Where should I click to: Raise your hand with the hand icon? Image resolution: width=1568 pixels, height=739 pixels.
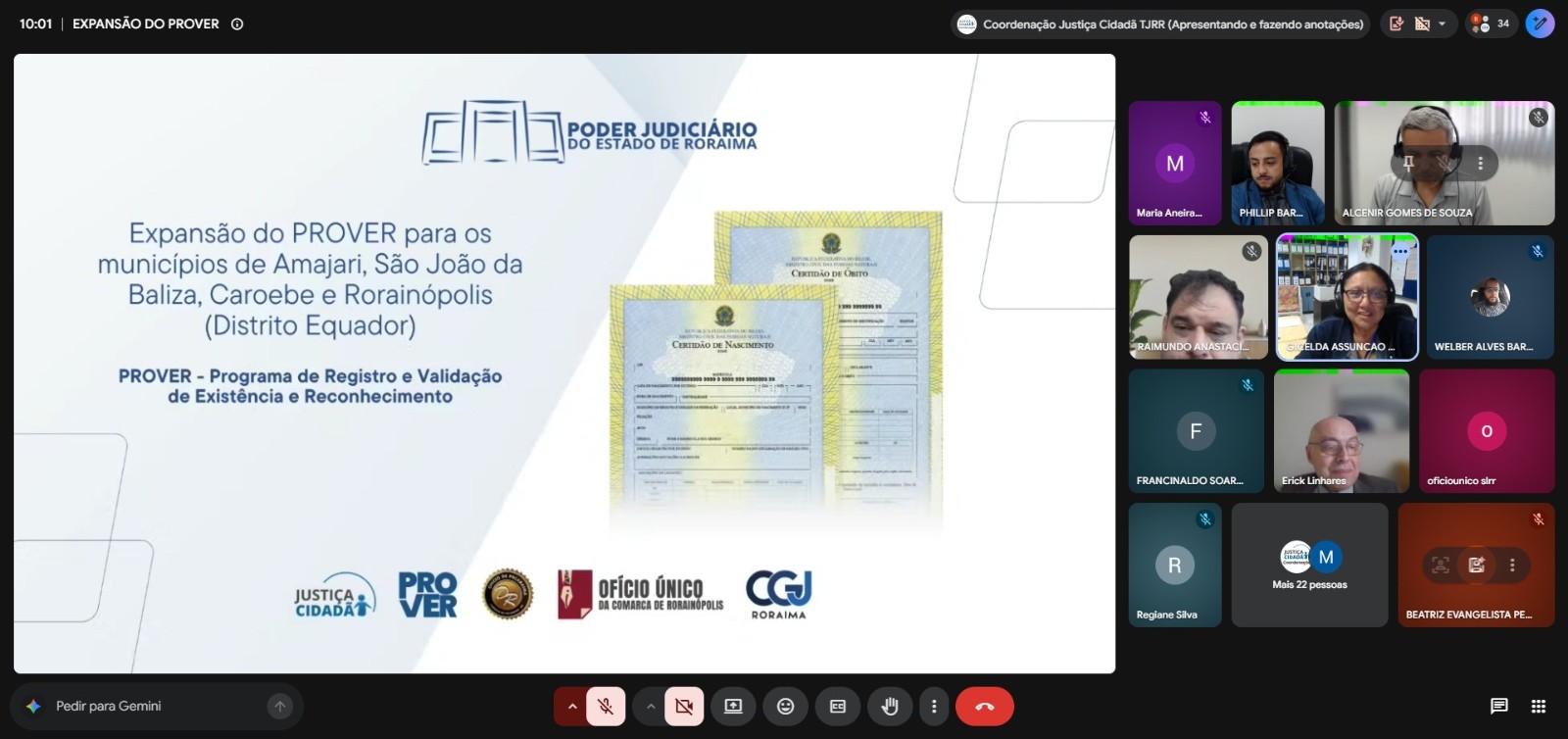890,706
